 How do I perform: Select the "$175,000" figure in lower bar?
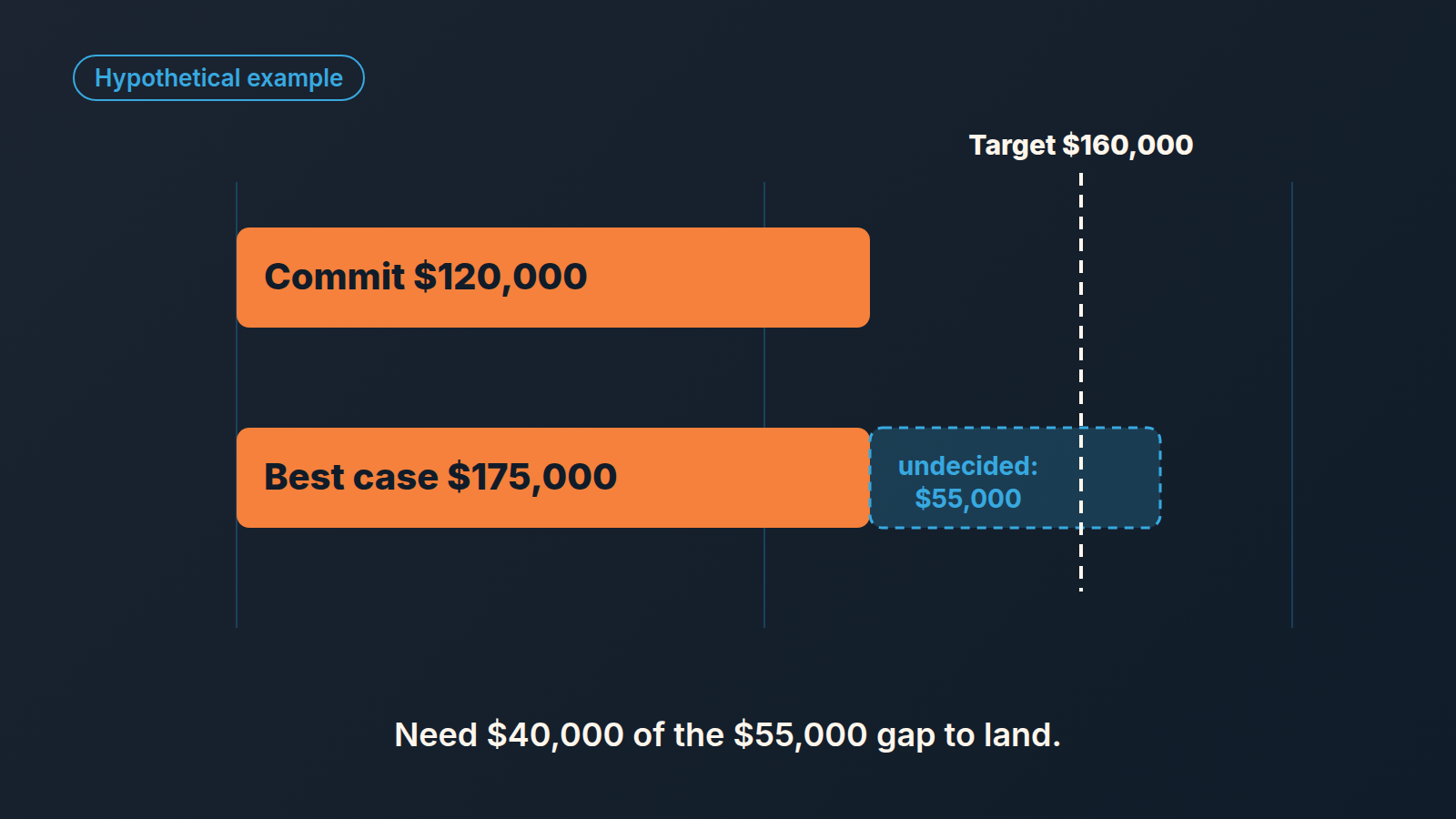[532, 478]
